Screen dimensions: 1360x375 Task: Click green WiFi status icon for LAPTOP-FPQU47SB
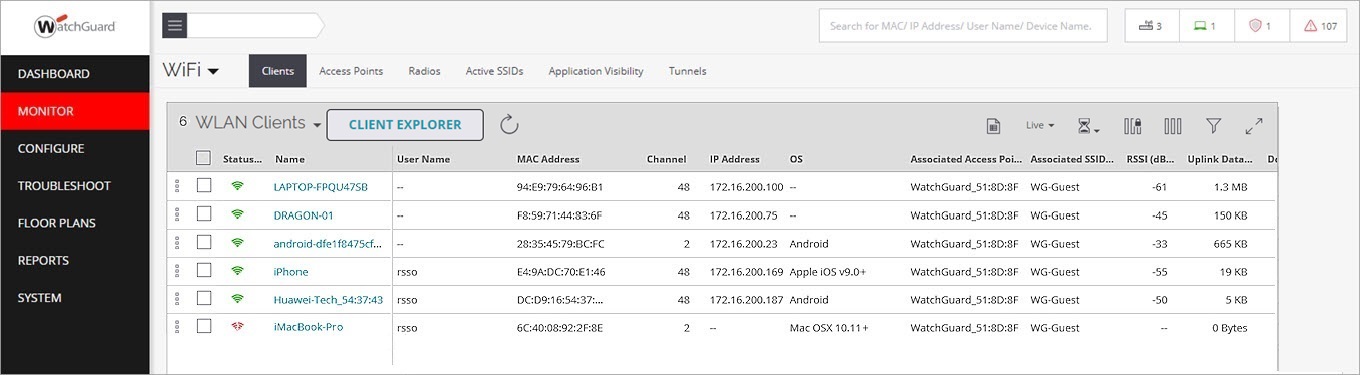pos(237,186)
